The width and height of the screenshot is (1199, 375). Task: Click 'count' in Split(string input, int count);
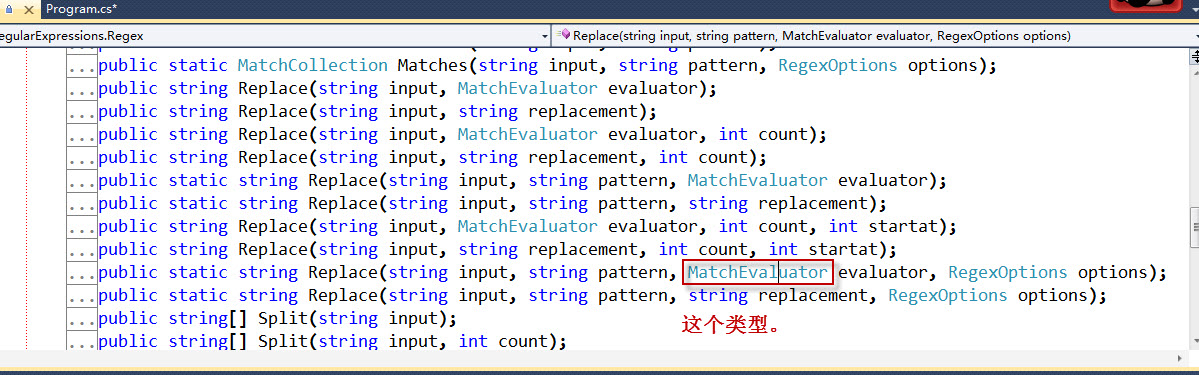coord(523,341)
